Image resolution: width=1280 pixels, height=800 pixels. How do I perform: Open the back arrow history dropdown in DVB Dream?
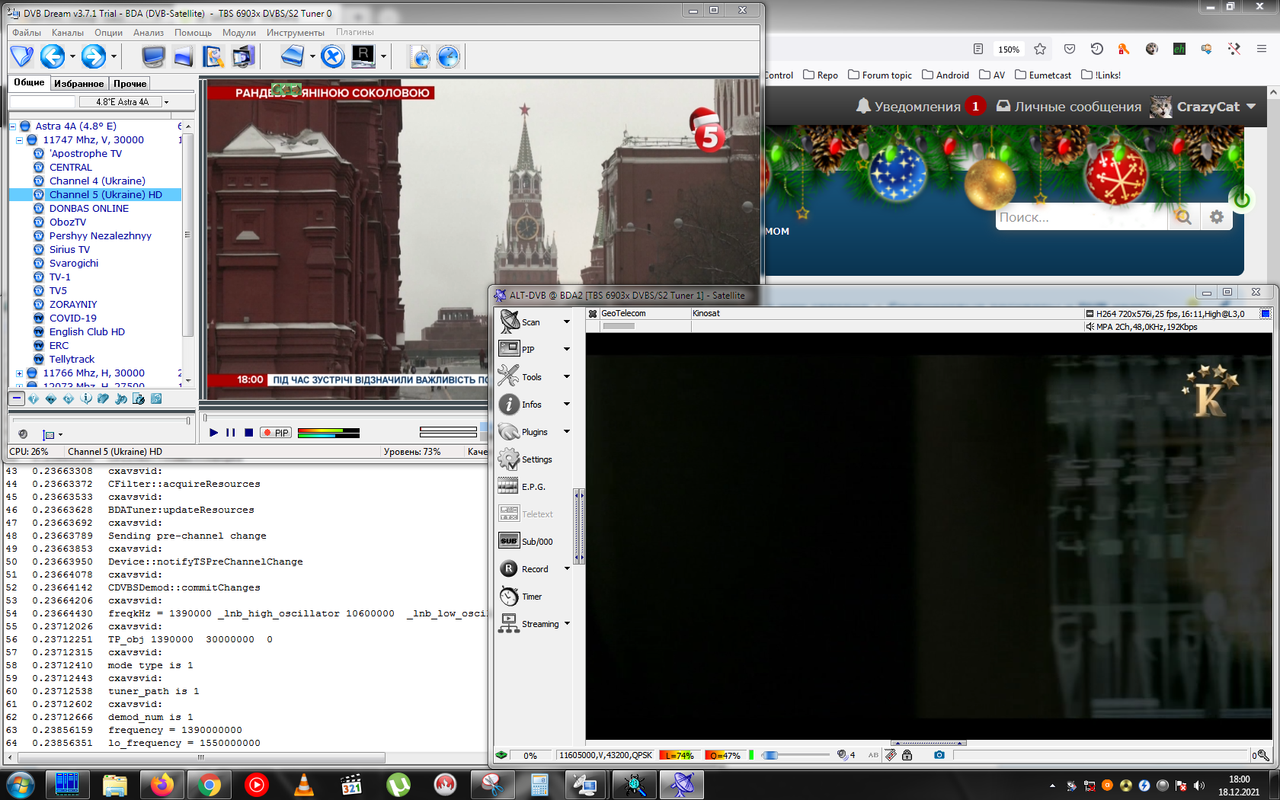pos(72,56)
